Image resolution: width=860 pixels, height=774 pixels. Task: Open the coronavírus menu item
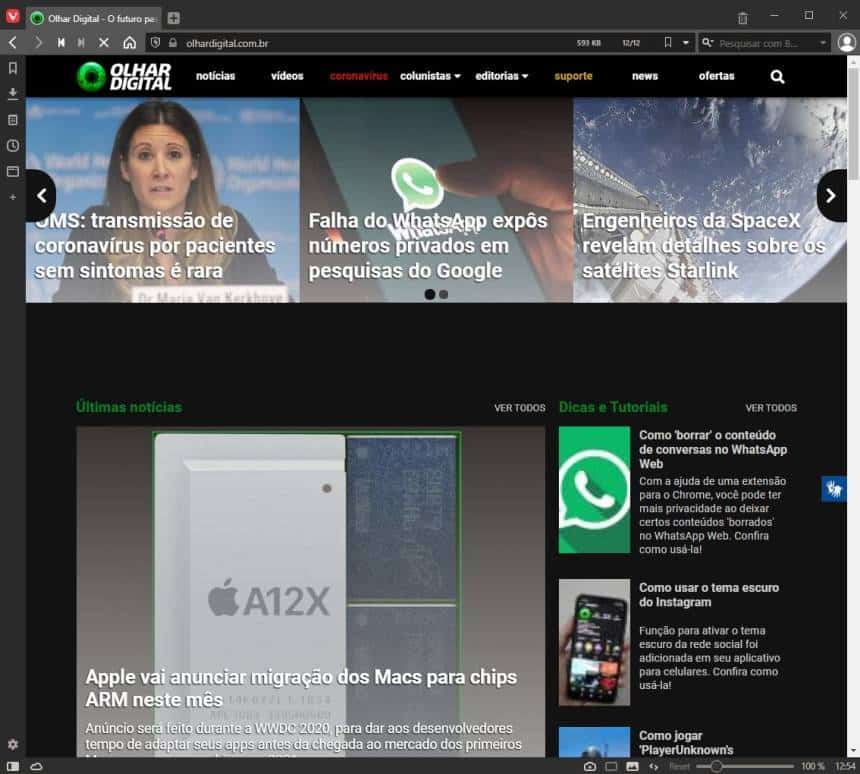coord(359,76)
